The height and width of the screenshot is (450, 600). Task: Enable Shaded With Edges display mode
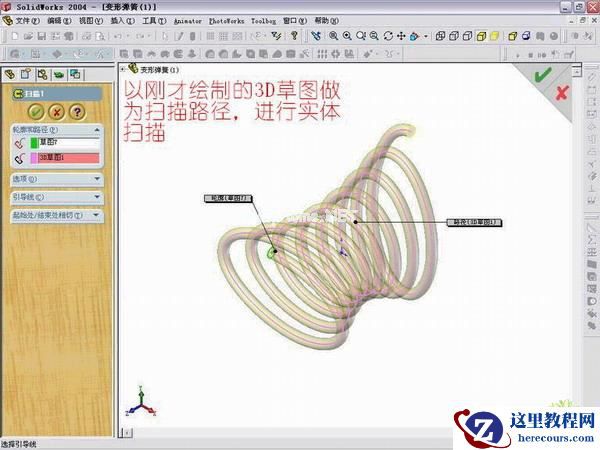click(x=481, y=36)
